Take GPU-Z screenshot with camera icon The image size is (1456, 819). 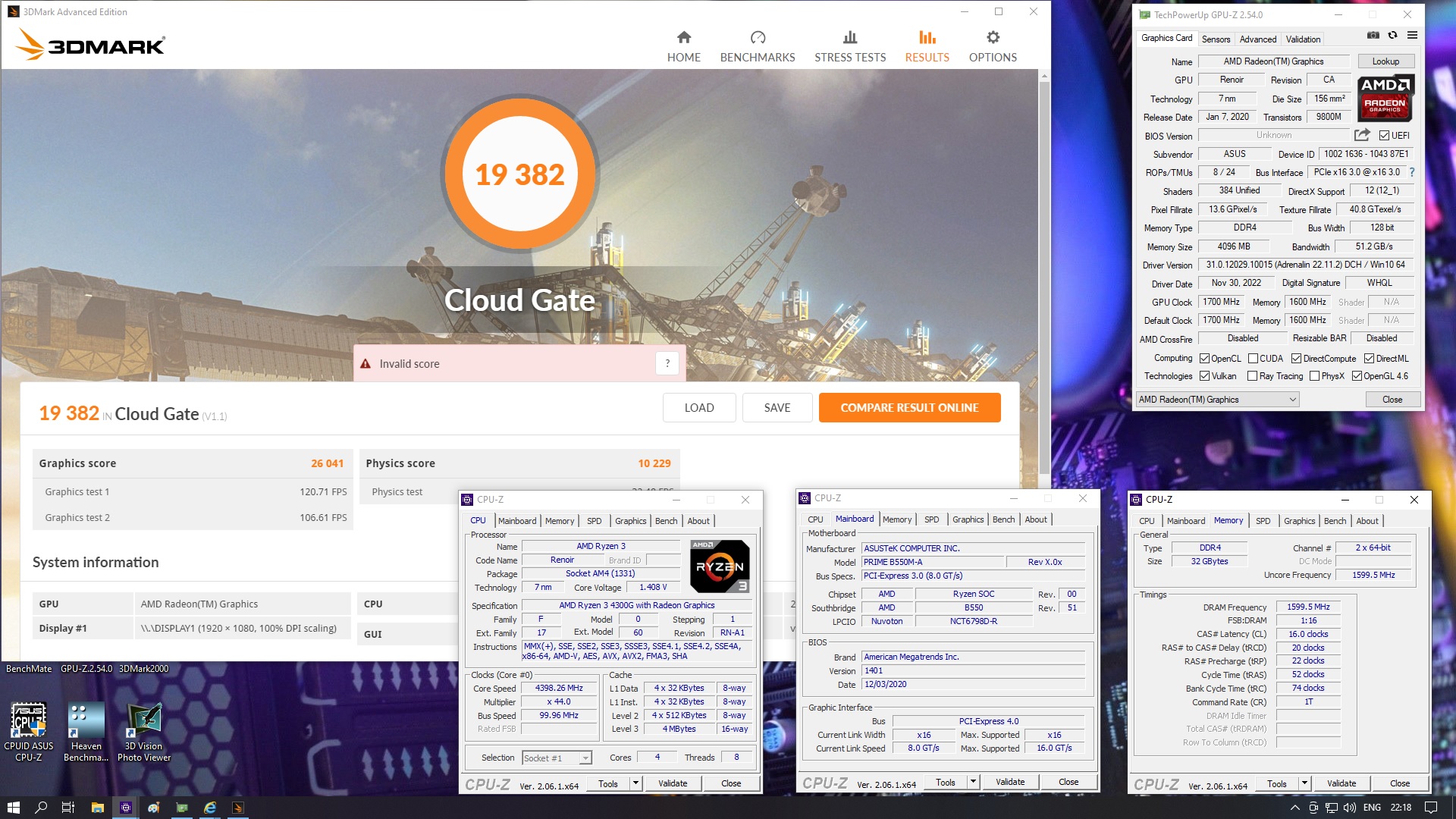click(x=1373, y=35)
